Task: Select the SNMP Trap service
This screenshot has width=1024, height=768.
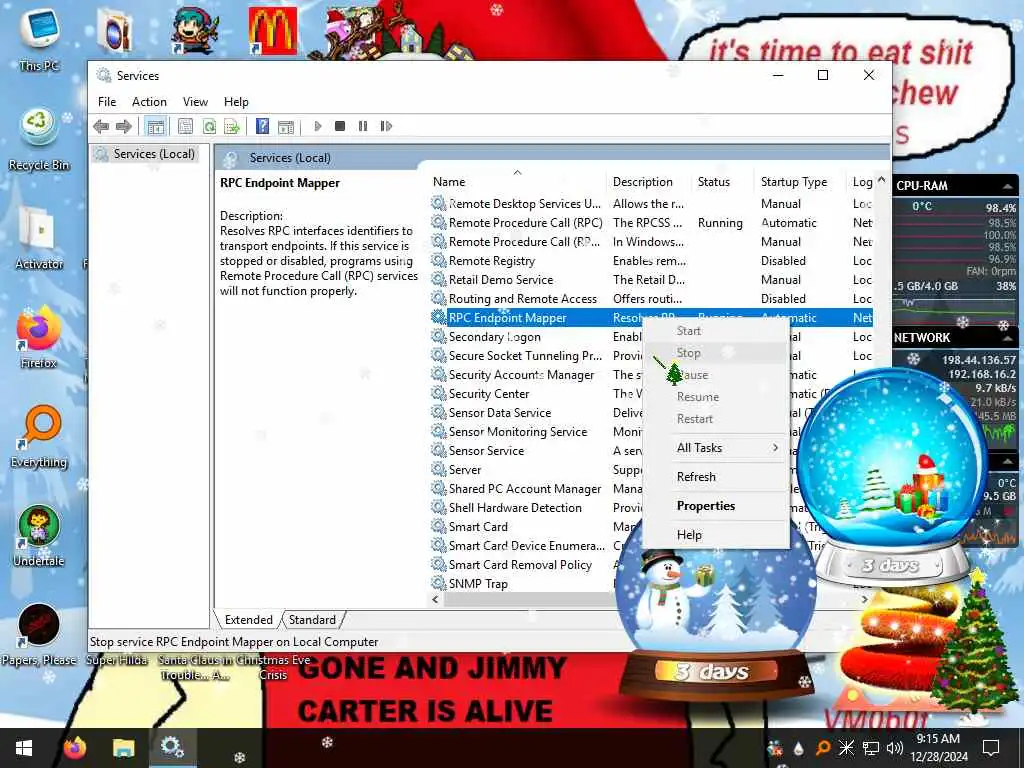Action: tap(478, 584)
